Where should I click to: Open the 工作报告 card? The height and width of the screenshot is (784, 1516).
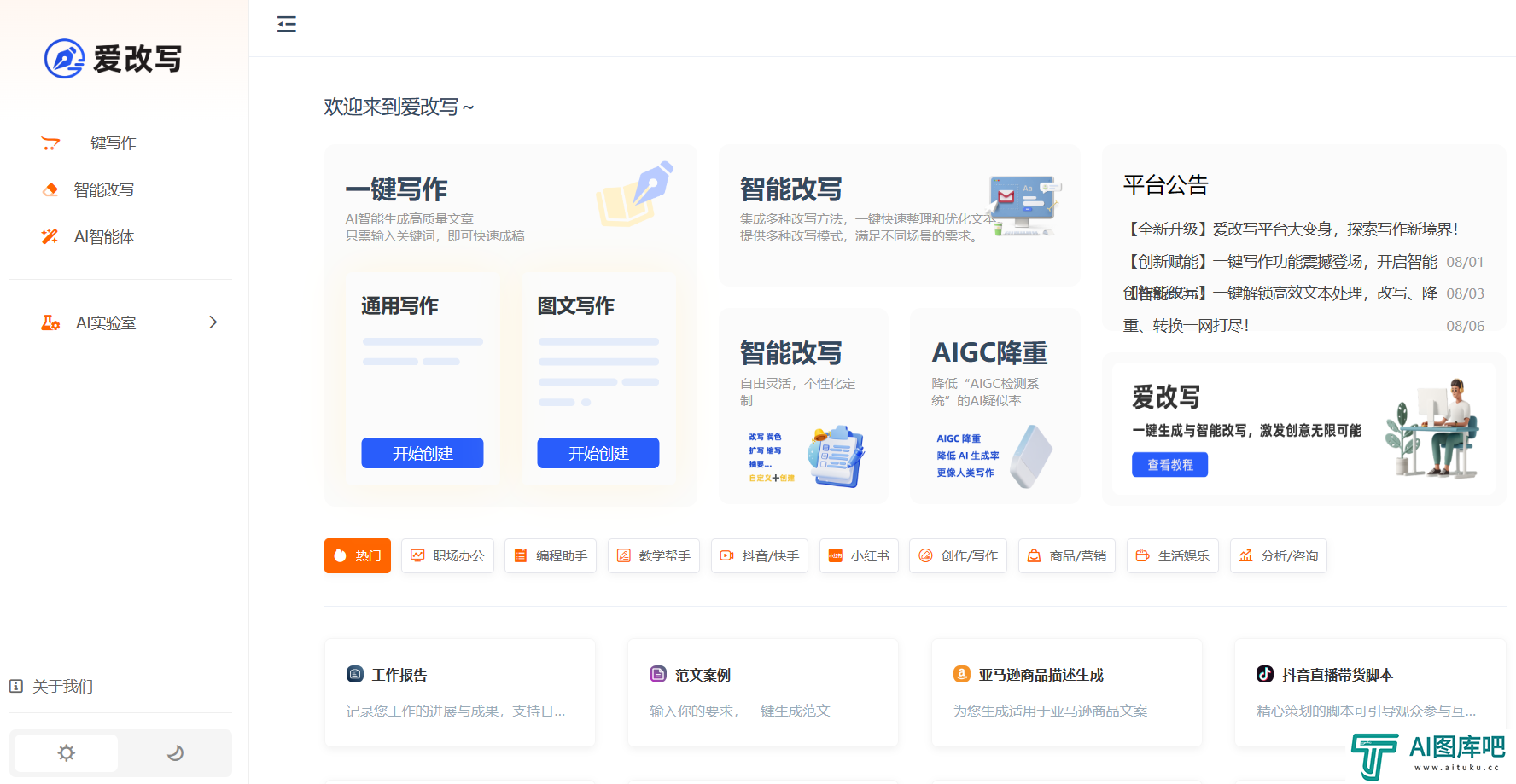460,693
